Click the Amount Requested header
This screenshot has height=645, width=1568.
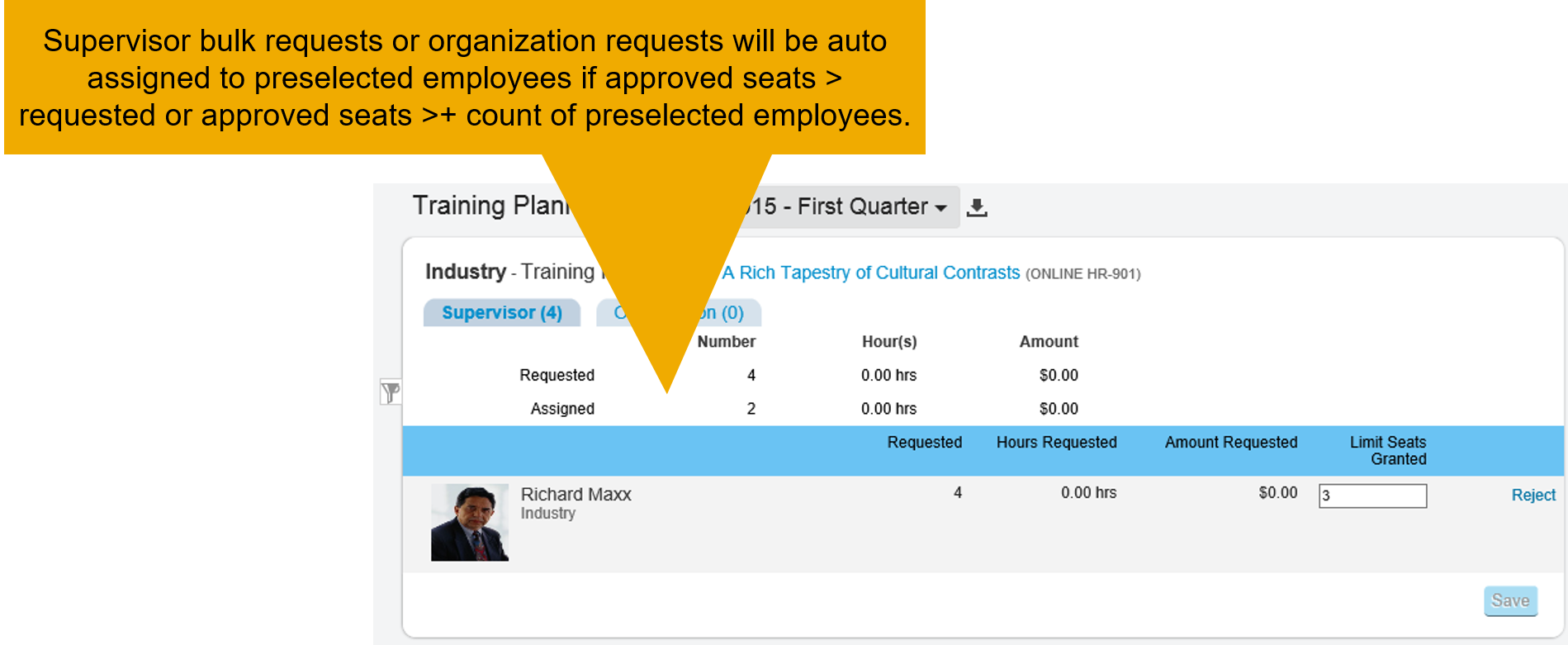pos(1230,443)
